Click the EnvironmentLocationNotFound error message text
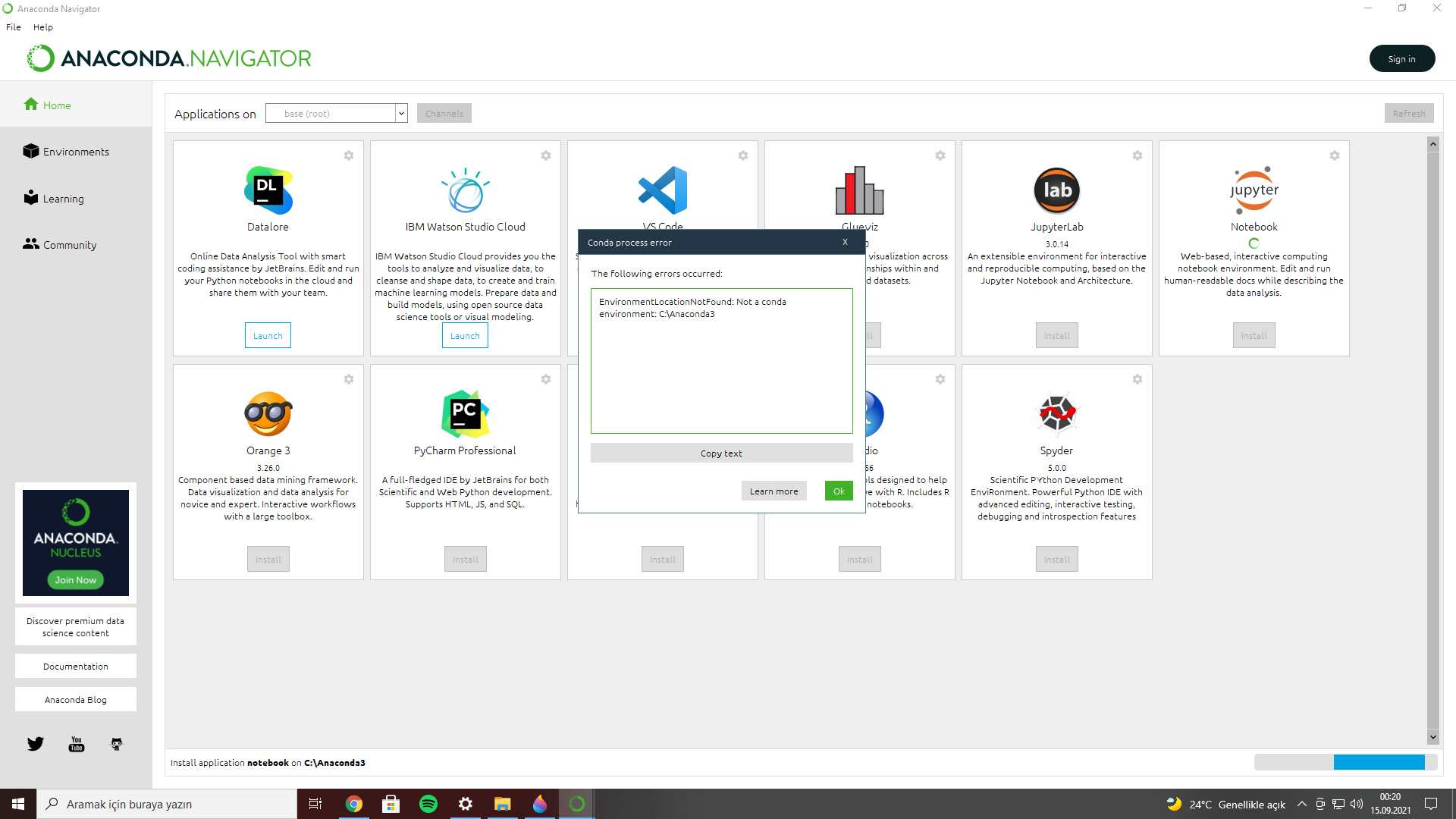The height and width of the screenshot is (819, 1456). point(692,308)
